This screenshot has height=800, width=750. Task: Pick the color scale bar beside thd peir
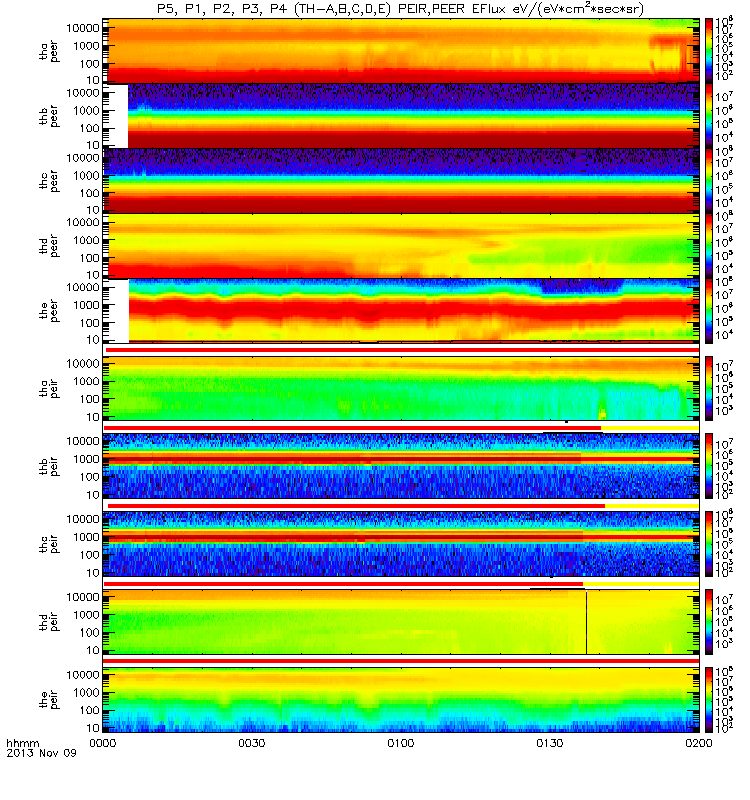(709, 621)
